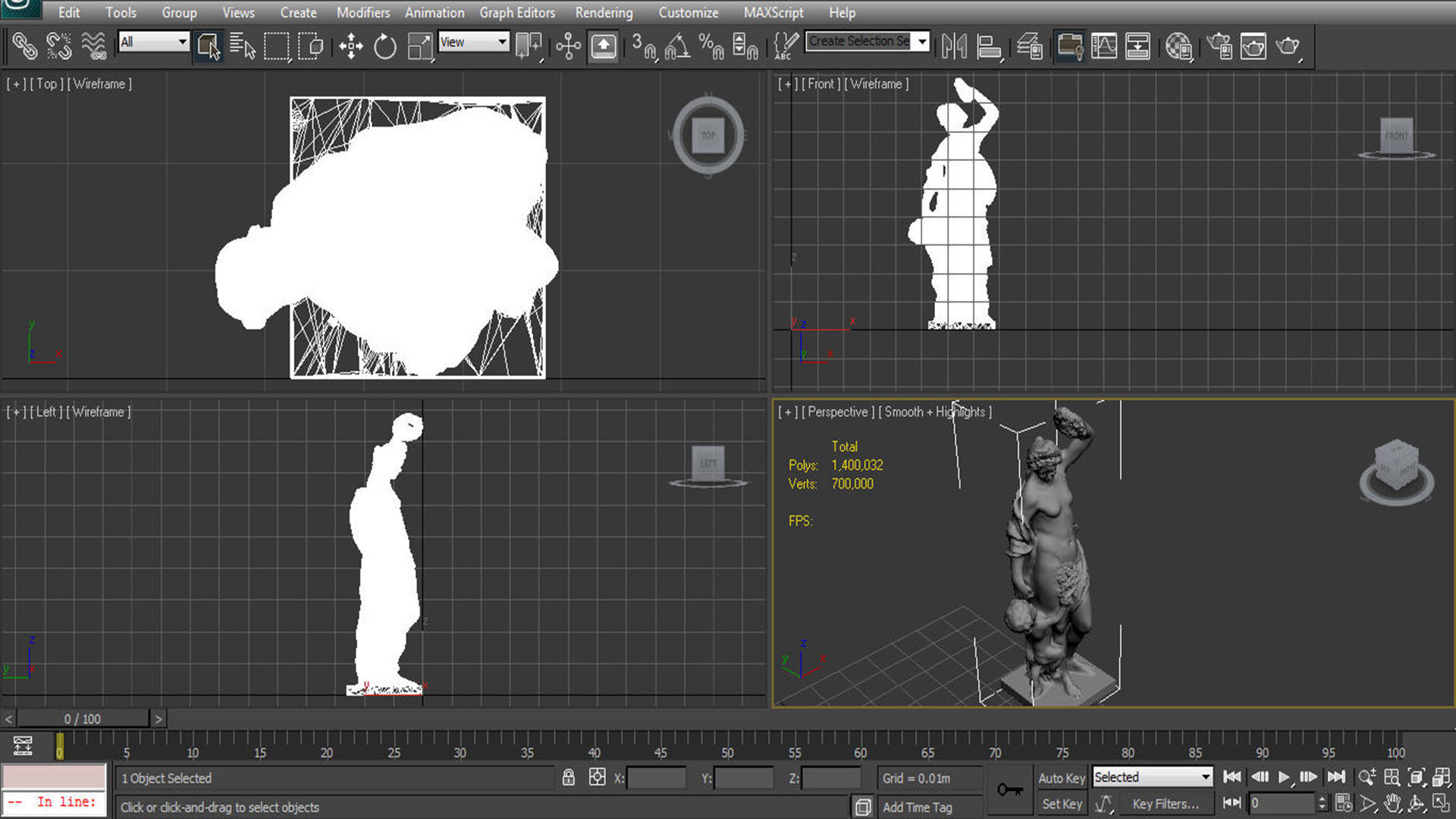1456x819 pixels.
Task: Toggle Absolute/Offset transform type-in mode
Action: pos(598,777)
